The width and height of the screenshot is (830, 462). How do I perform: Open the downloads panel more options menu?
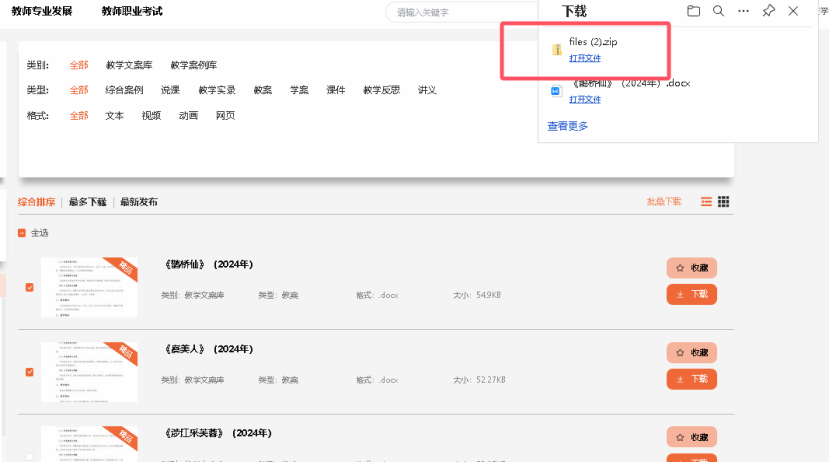click(743, 11)
